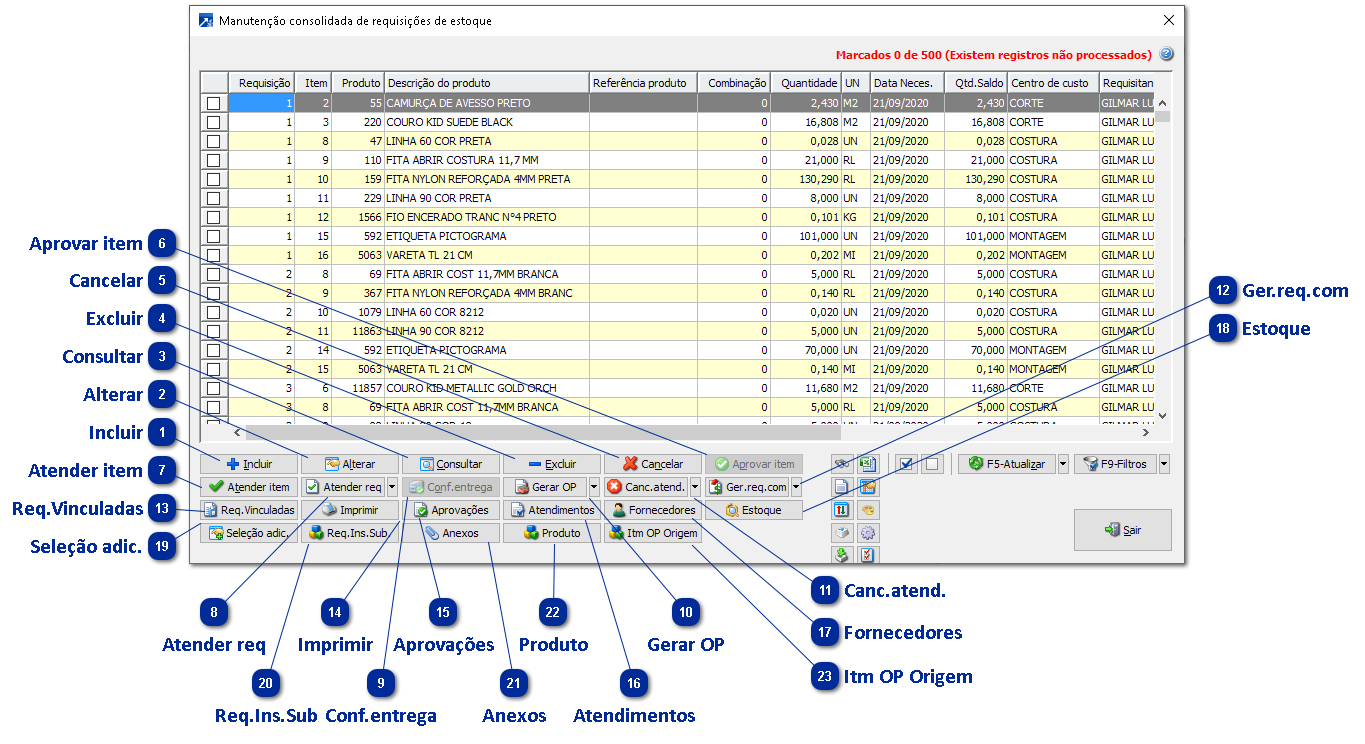
Task: Click the red-green sort arrows icon
Action: (x=843, y=510)
